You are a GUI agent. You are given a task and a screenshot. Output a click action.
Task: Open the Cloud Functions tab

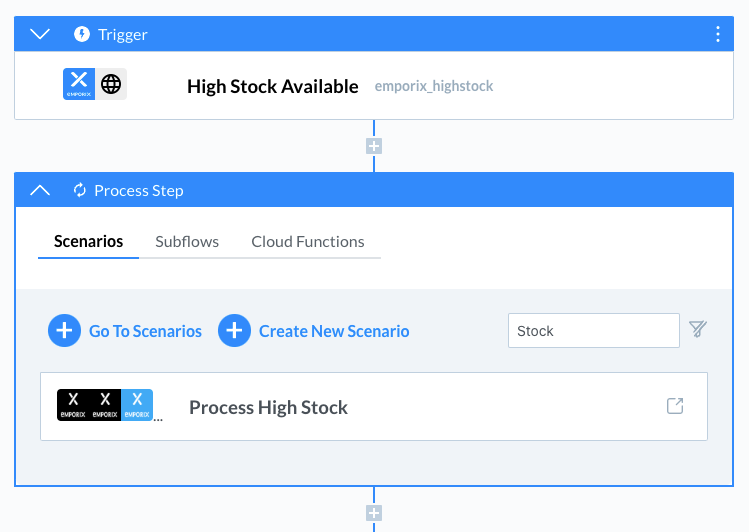point(308,241)
